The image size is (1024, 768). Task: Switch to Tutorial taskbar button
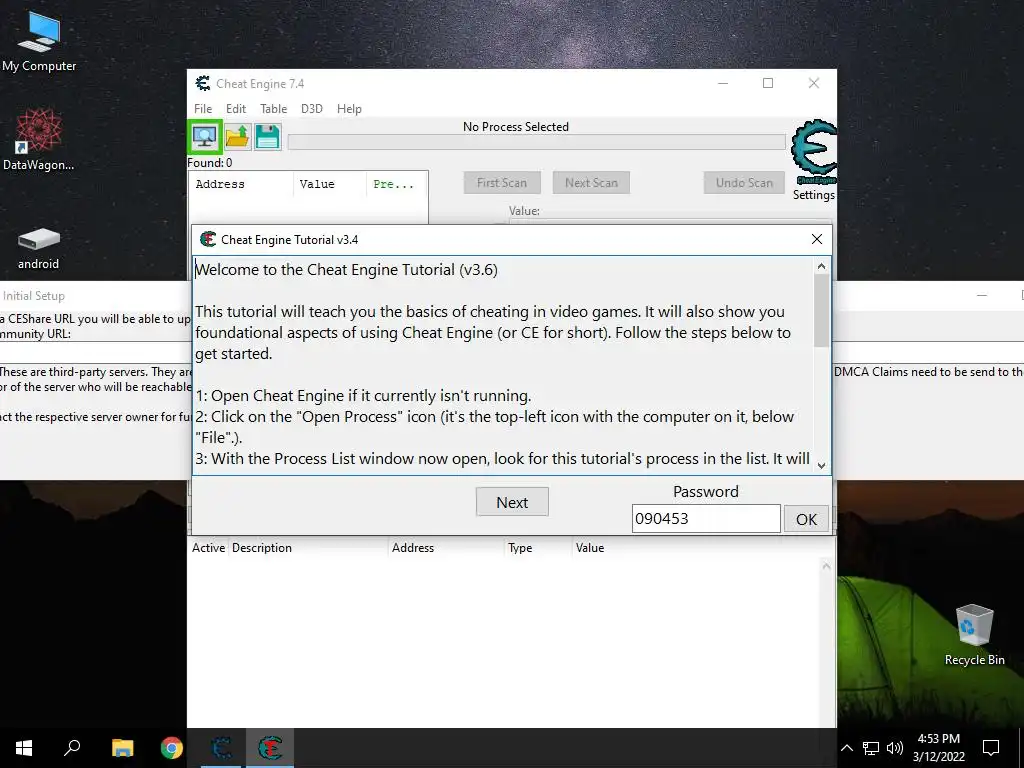click(270, 748)
